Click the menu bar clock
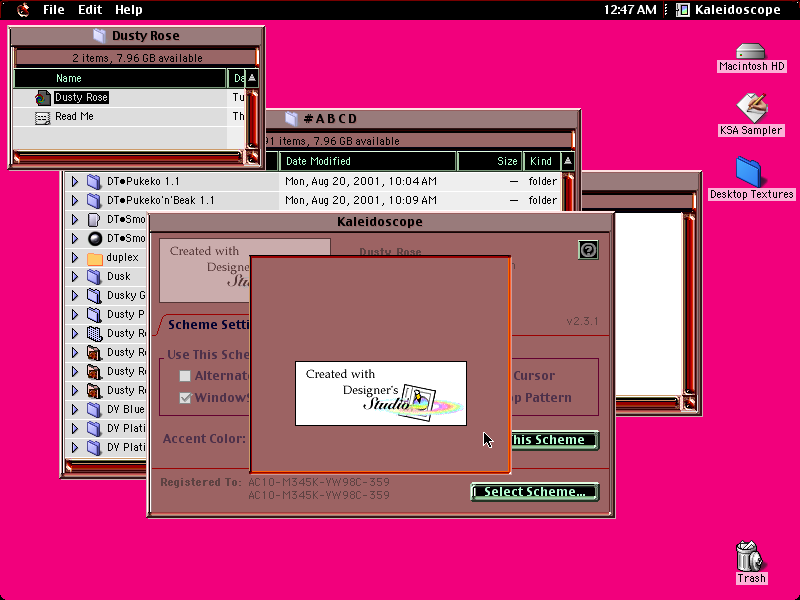 coord(630,10)
